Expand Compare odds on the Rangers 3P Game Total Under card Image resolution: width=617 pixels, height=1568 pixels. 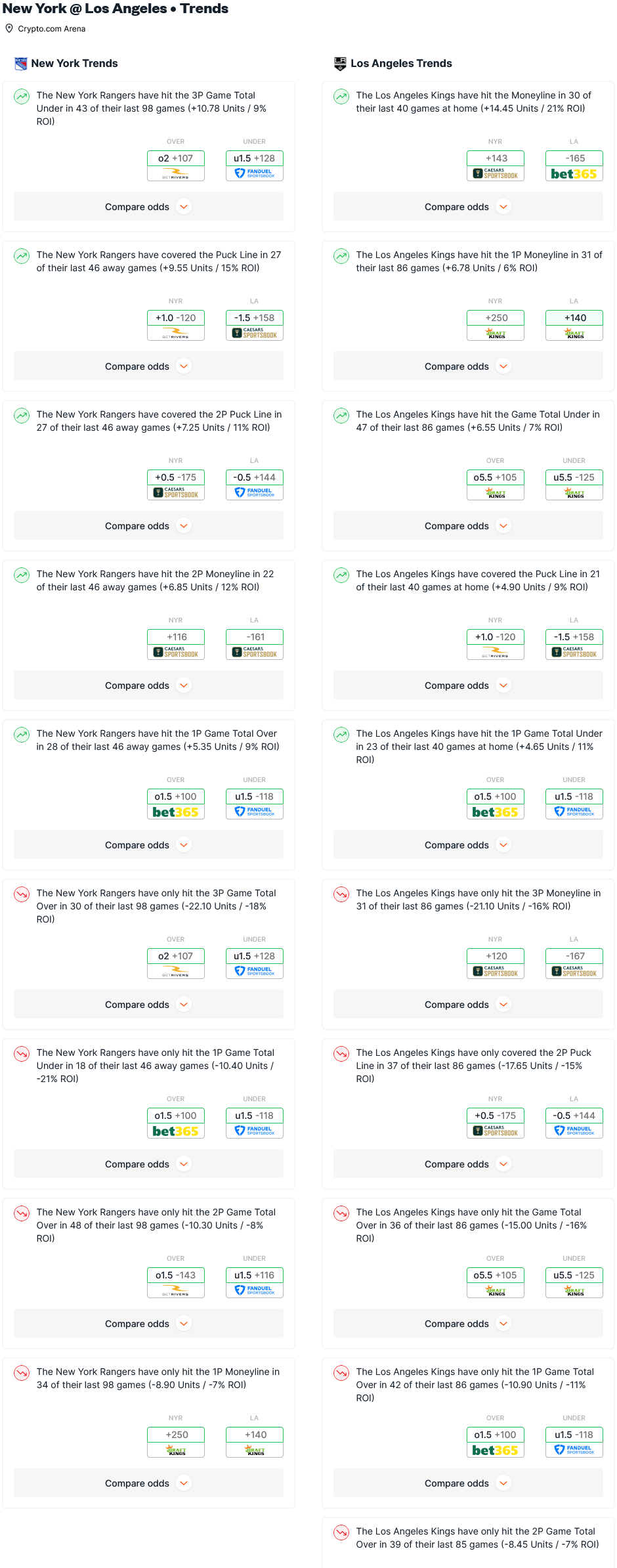[x=148, y=207]
